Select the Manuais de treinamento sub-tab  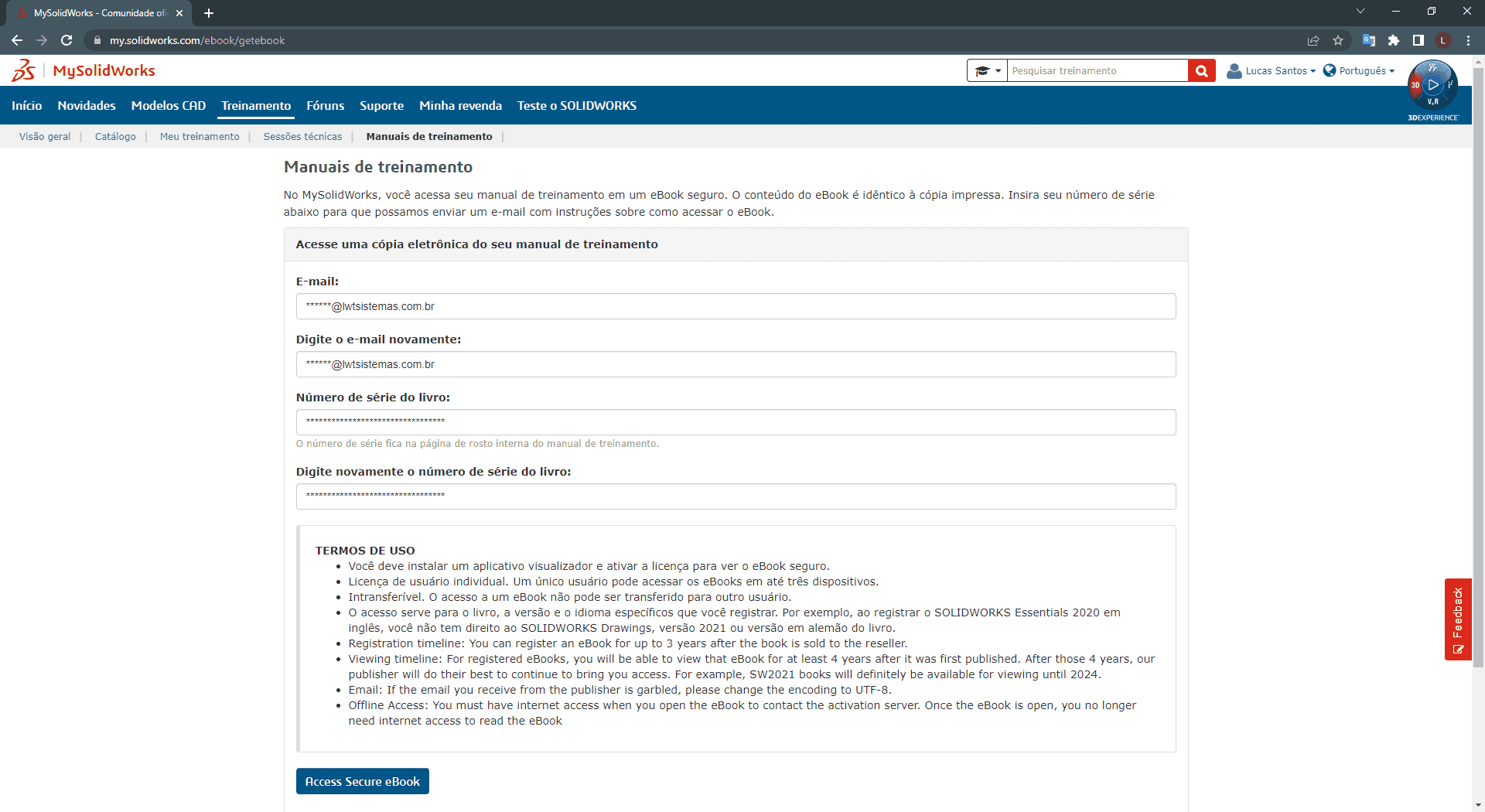(429, 136)
